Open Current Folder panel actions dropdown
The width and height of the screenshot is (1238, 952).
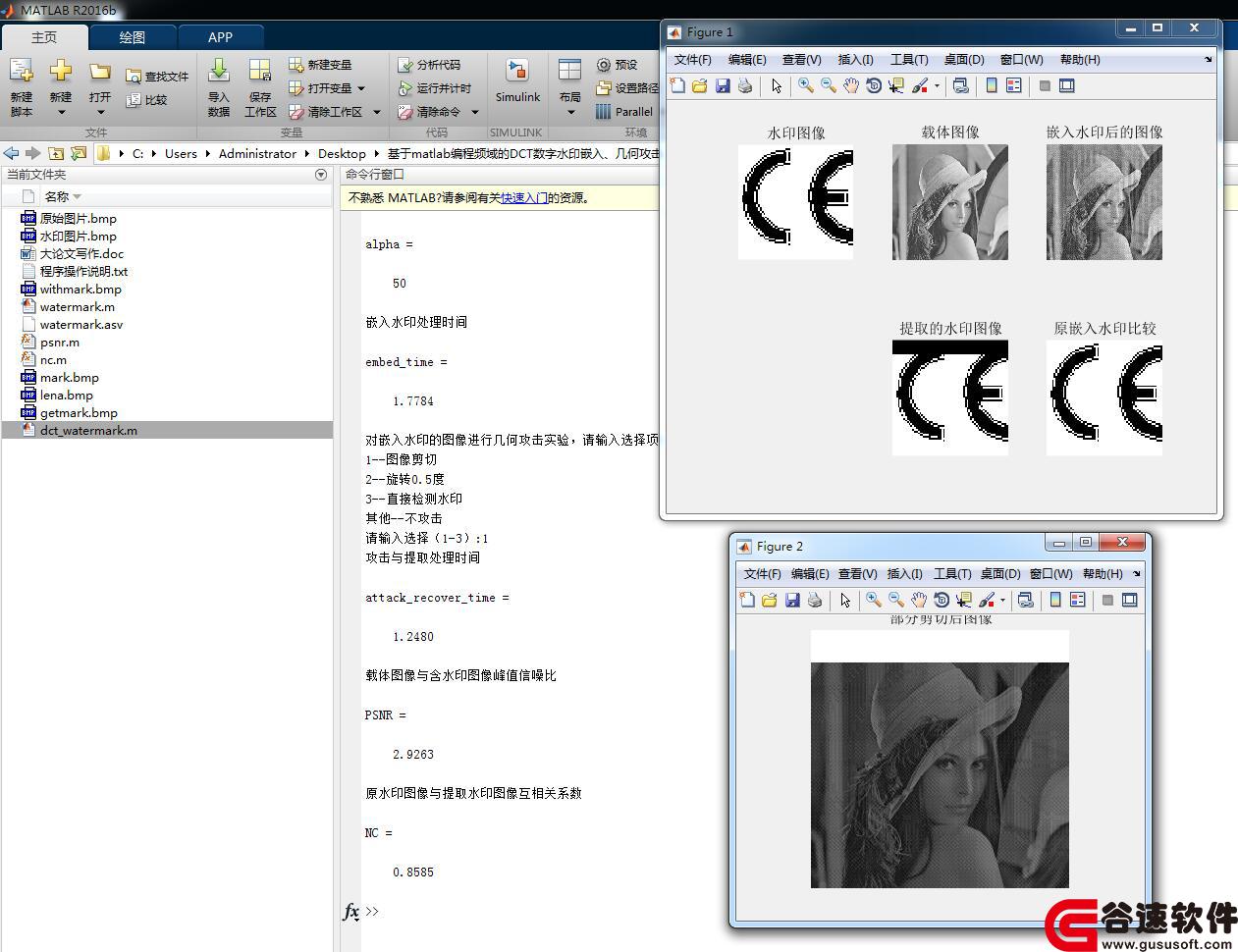321,175
